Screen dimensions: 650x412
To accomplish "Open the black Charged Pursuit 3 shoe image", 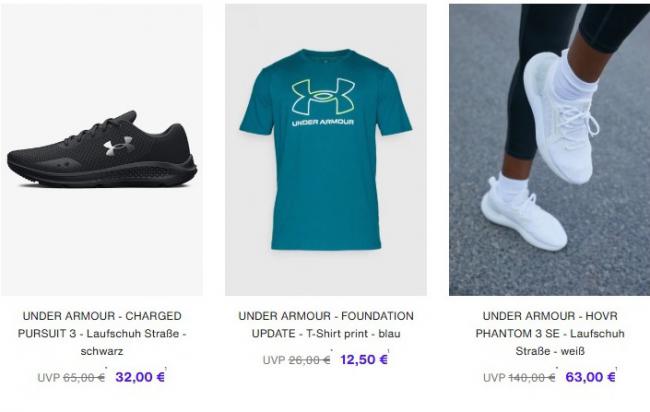I will click(102, 150).
